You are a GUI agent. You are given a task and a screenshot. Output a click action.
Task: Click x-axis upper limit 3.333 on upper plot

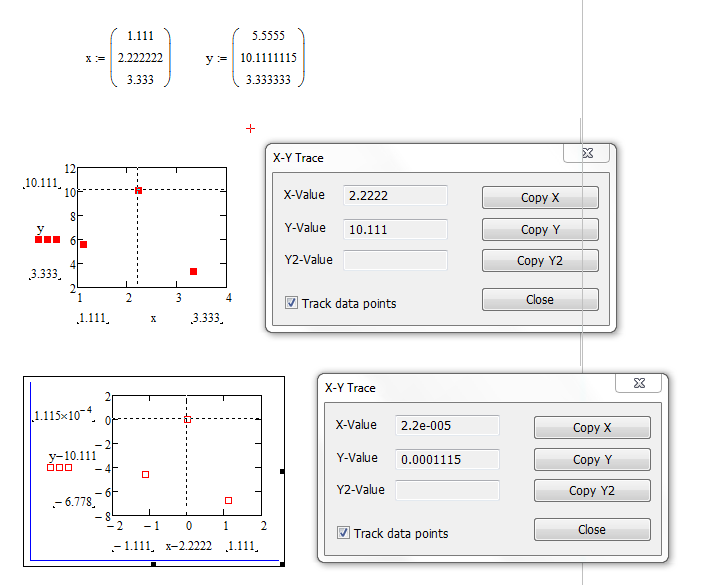pyautogui.click(x=206, y=318)
